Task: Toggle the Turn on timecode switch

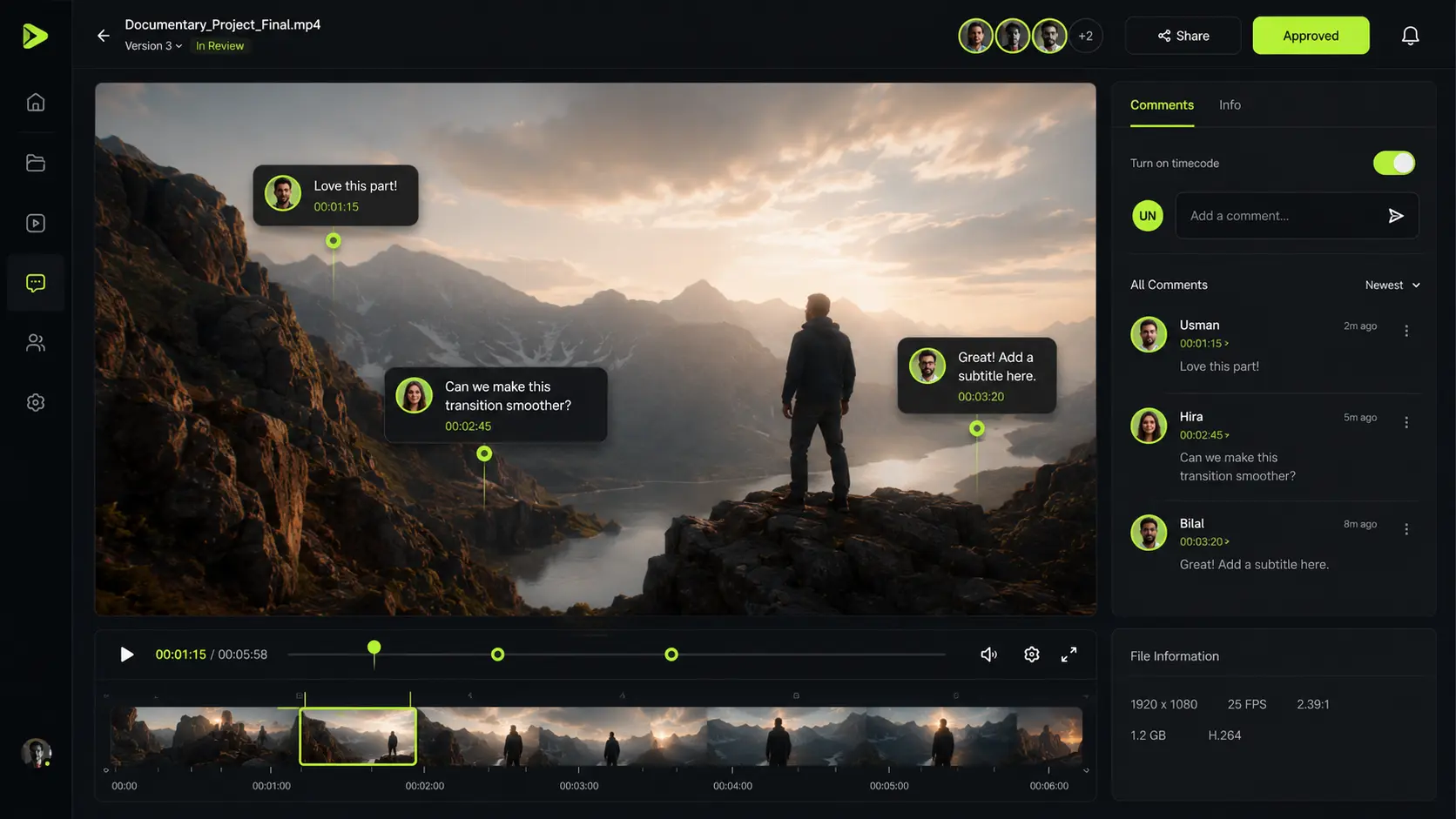Action: pyautogui.click(x=1393, y=163)
